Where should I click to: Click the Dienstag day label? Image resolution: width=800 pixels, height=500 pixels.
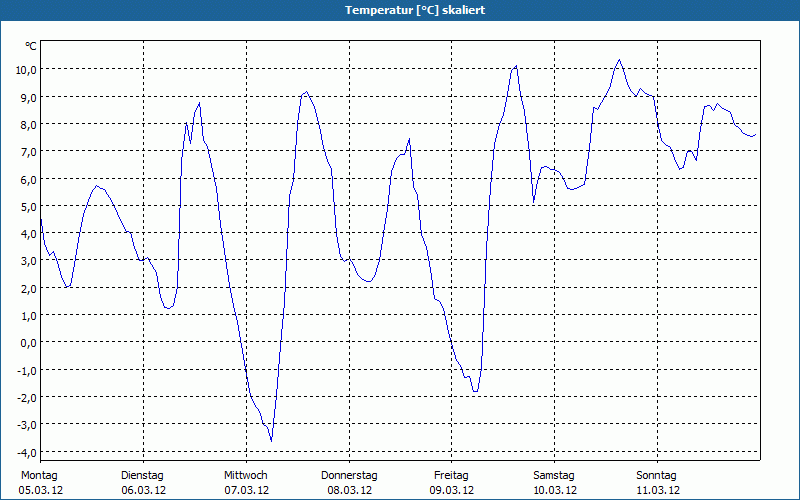tap(142, 476)
